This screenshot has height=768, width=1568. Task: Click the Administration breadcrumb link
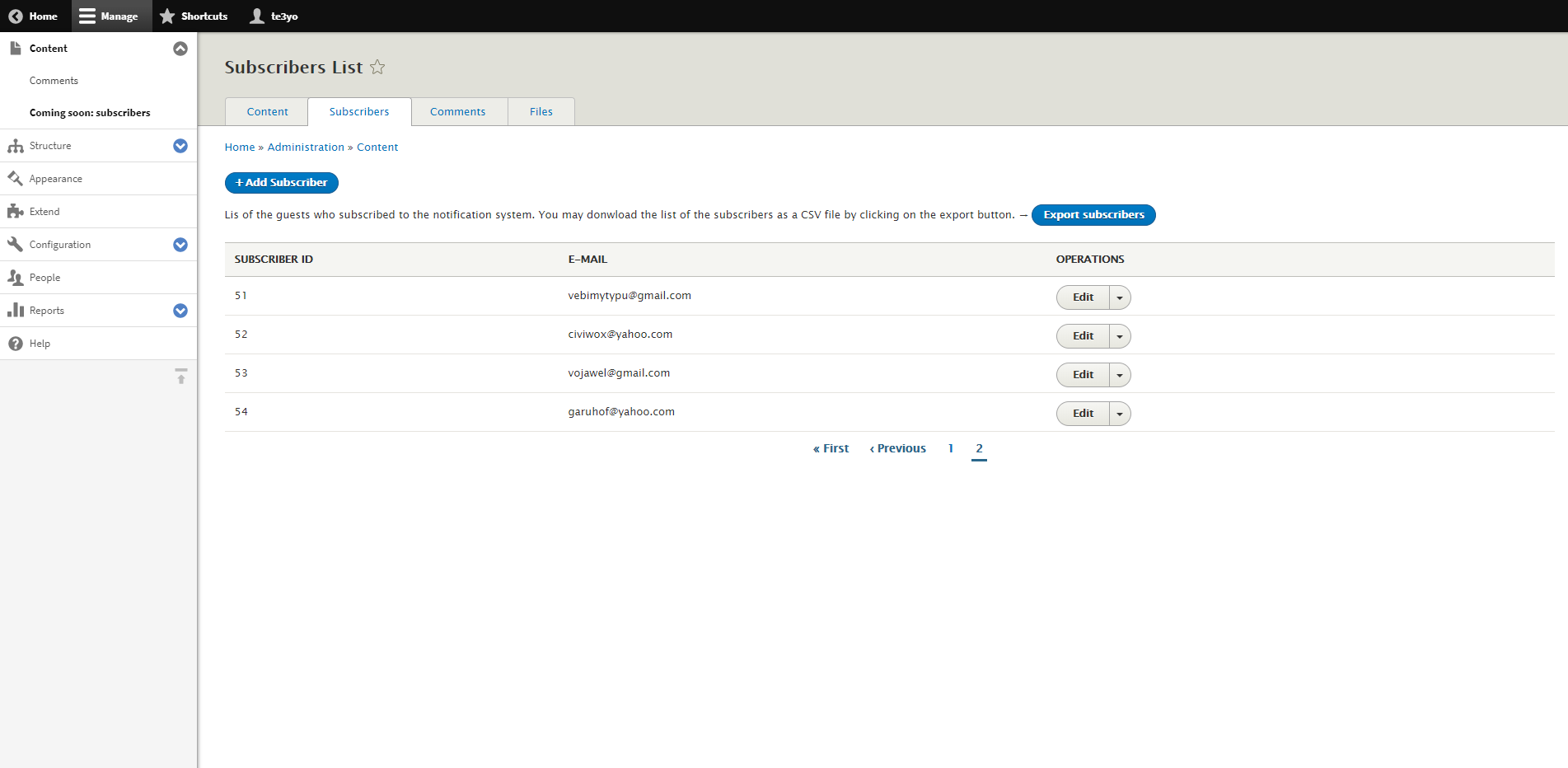(x=306, y=147)
